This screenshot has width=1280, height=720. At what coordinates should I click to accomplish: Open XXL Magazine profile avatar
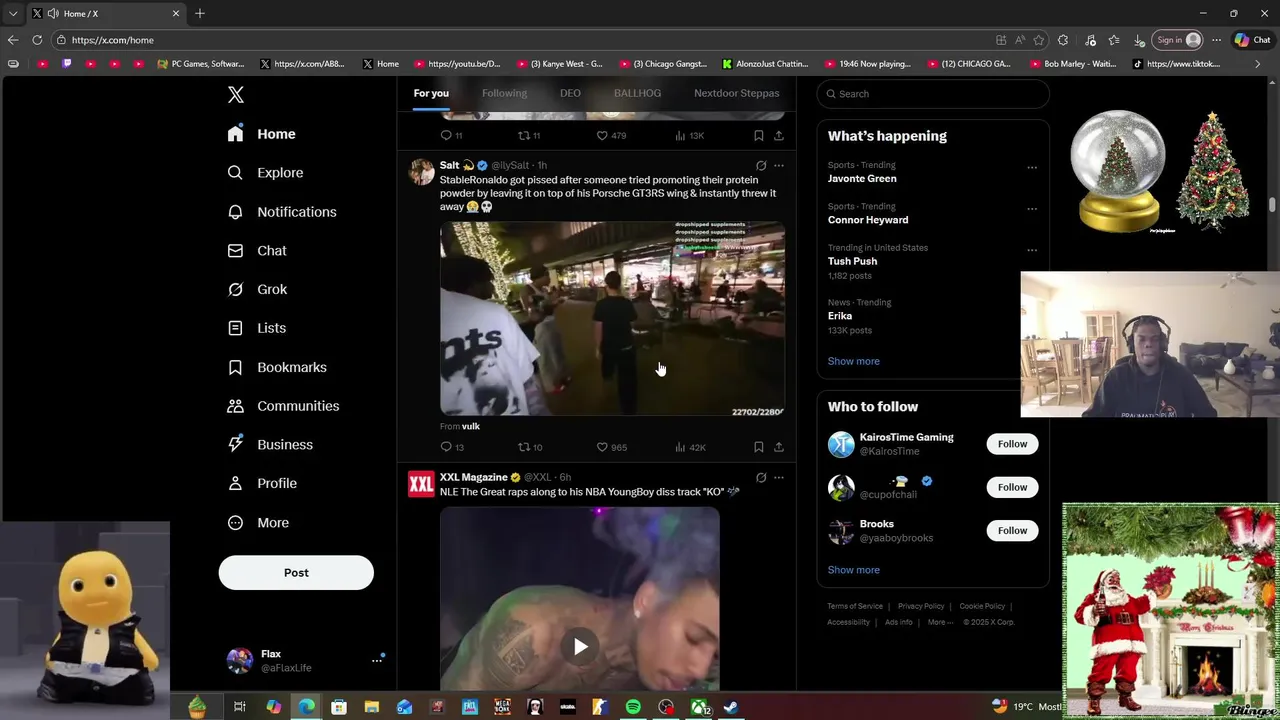(421, 484)
